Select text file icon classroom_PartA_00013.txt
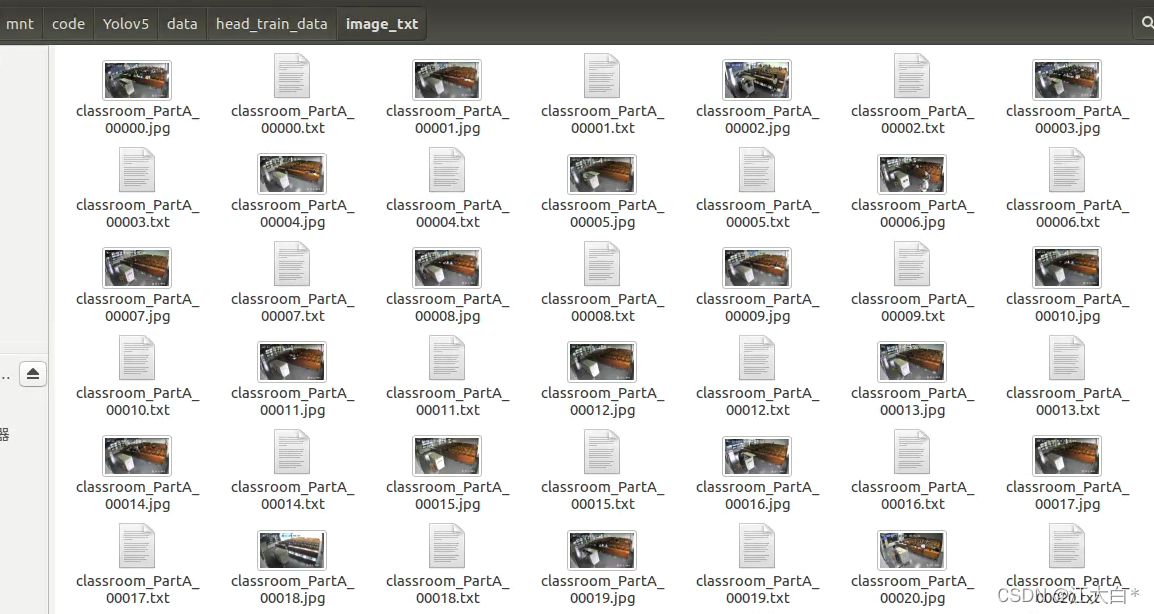The image size is (1154, 614). tap(1067, 358)
